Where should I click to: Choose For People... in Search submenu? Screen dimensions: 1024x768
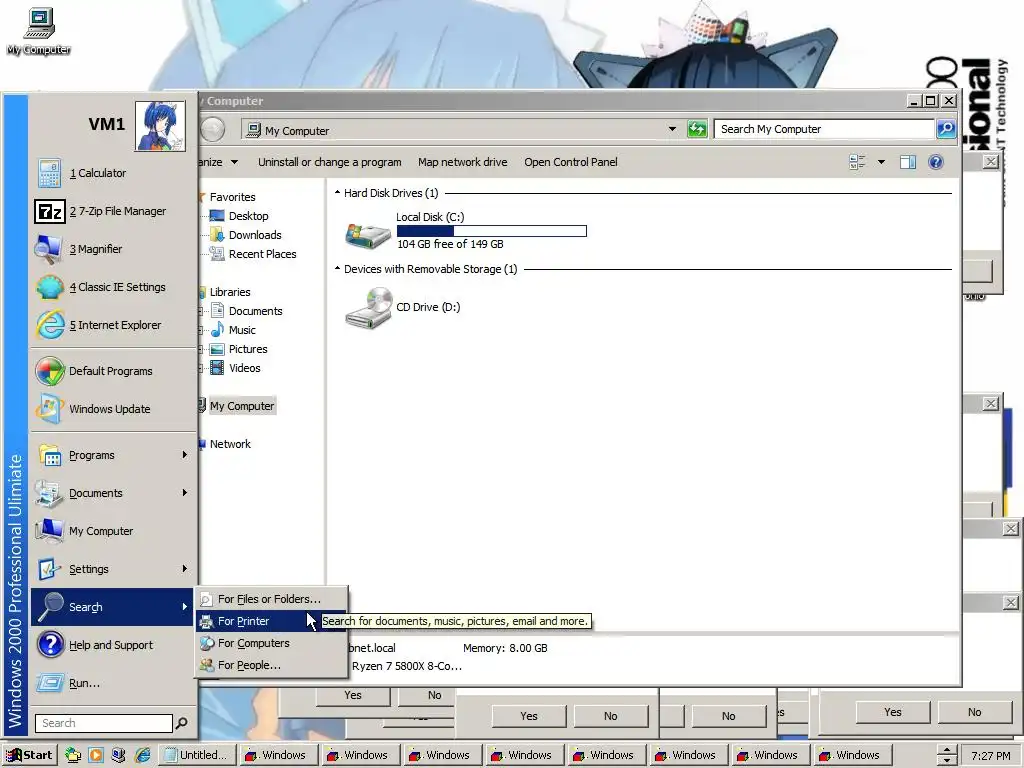click(x=271, y=665)
